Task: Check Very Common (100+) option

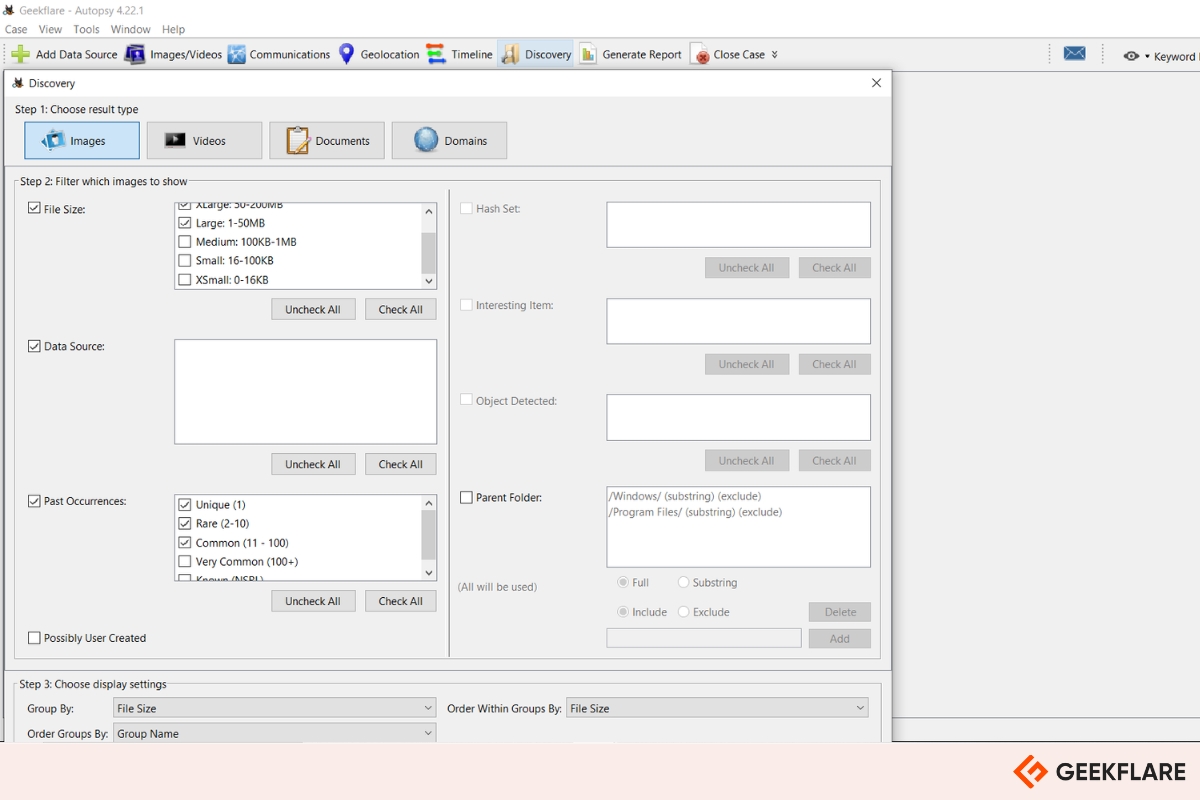Action: 184,562
